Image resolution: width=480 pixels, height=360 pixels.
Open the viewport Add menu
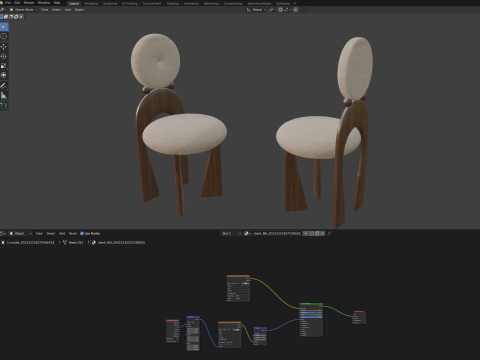click(68, 10)
